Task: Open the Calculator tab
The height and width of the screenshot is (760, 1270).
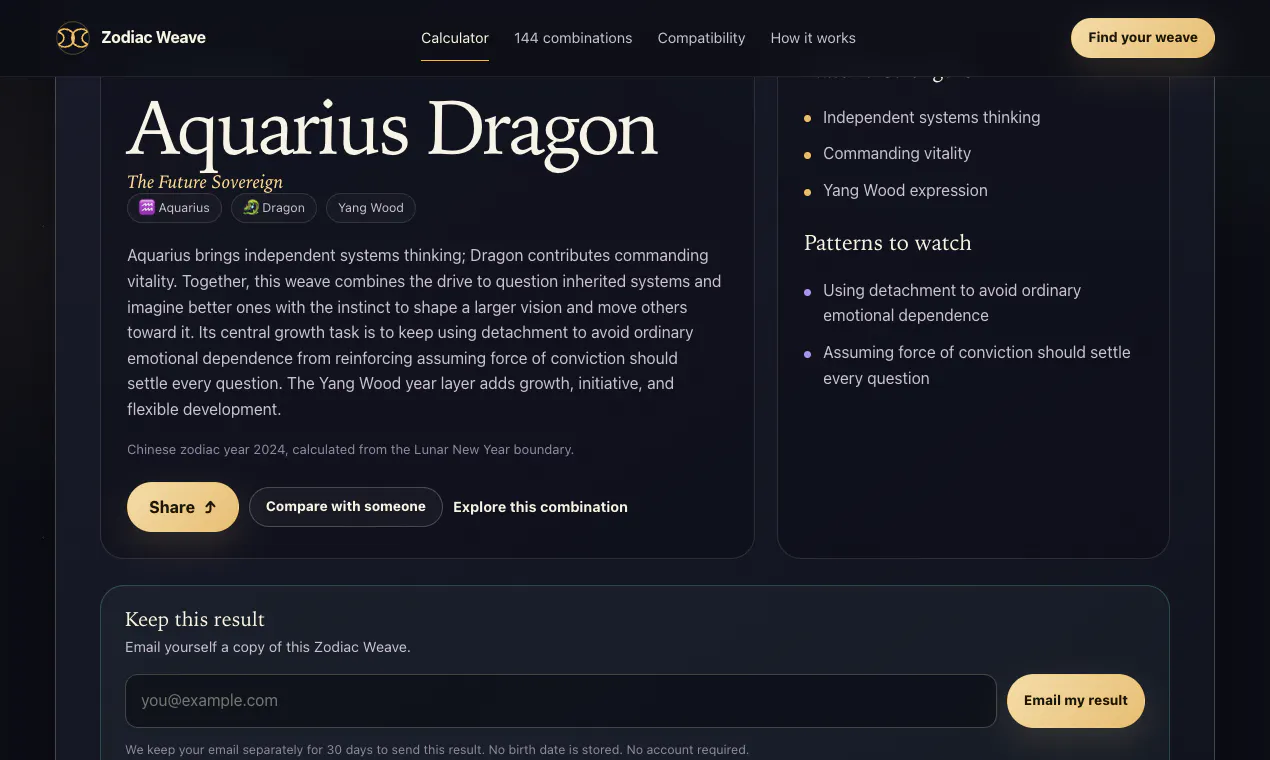Action: (x=455, y=38)
